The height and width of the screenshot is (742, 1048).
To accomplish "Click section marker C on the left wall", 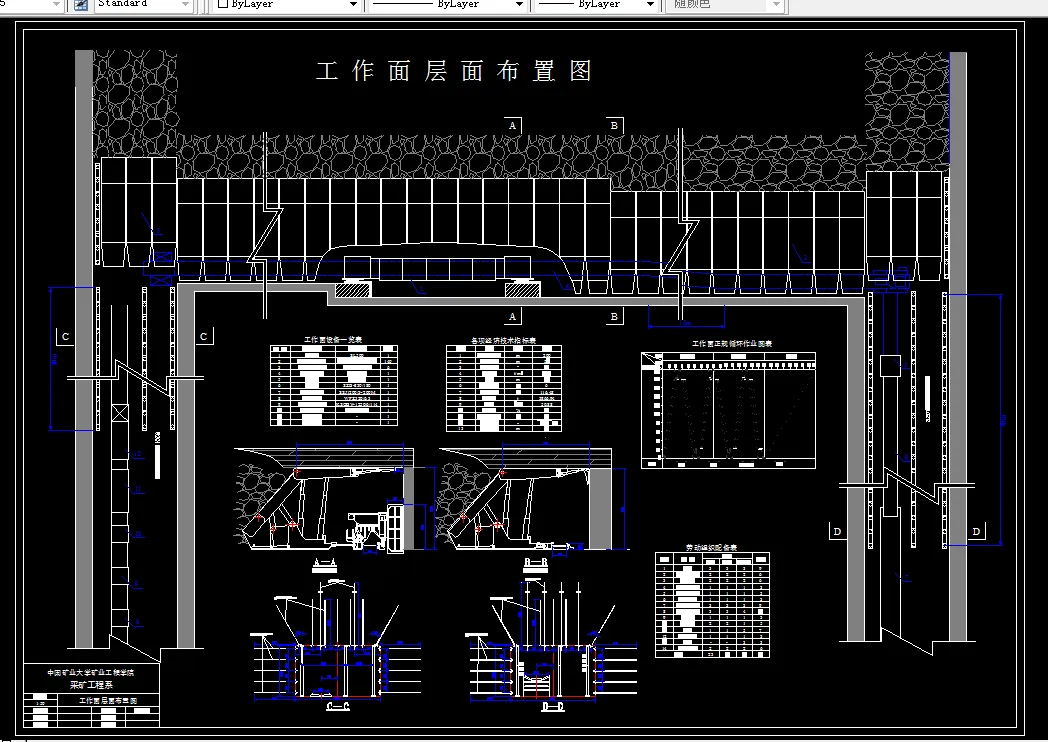I will [x=65, y=337].
